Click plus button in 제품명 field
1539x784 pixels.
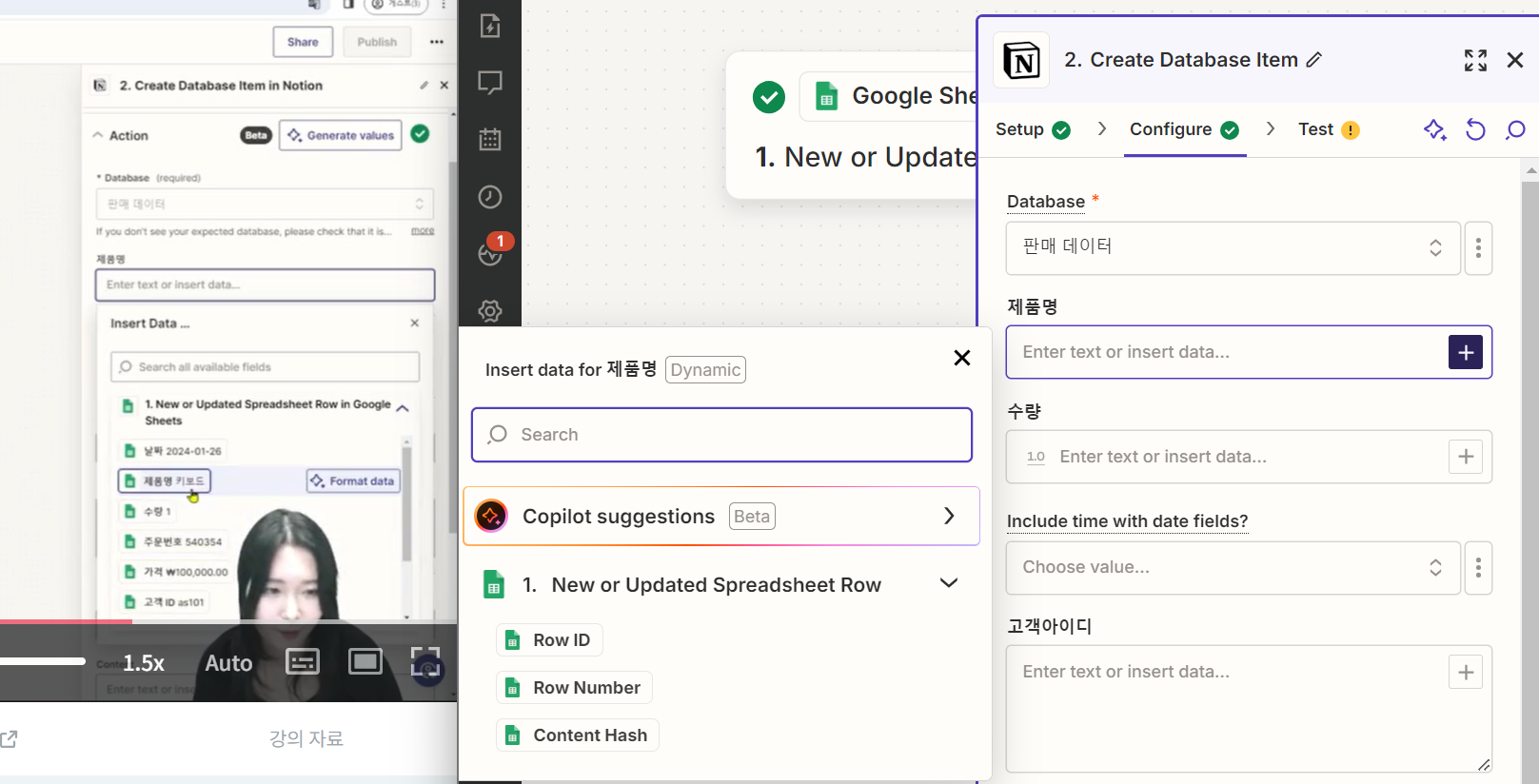[x=1466, y=352]
